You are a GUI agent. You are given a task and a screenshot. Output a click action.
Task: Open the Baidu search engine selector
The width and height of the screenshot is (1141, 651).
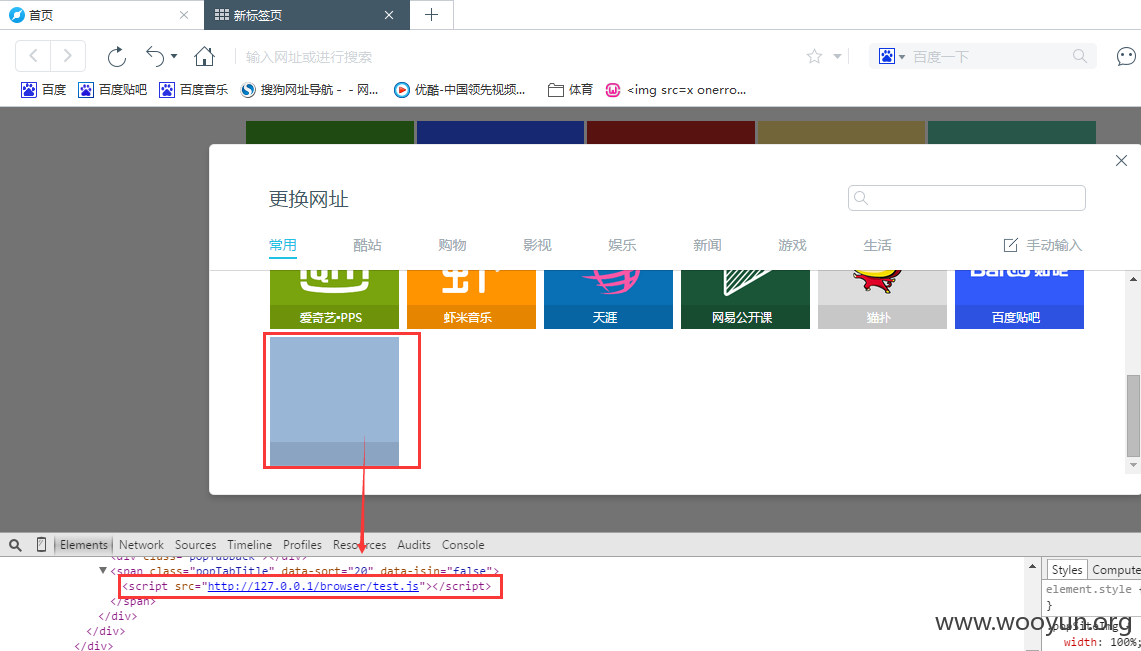pyautogui.click(x=891, y=57)
